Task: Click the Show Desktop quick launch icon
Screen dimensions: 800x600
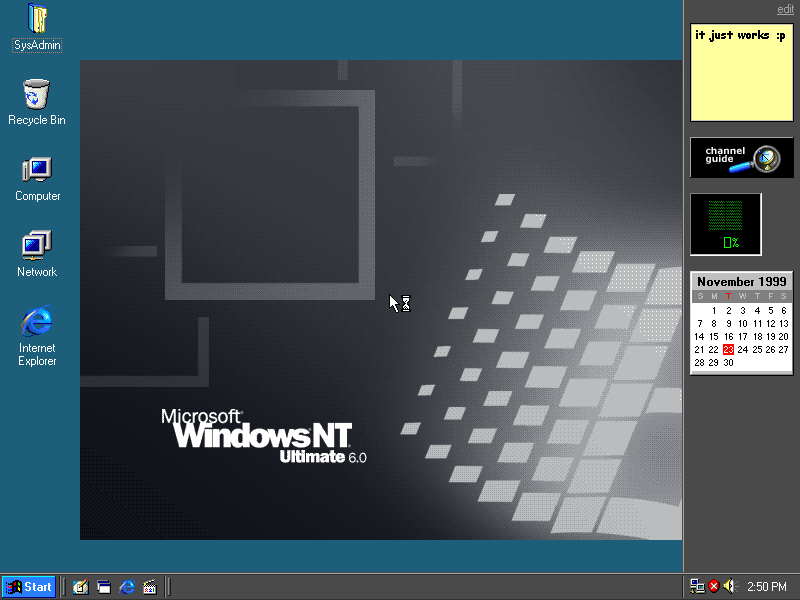Action: [104, 587]
